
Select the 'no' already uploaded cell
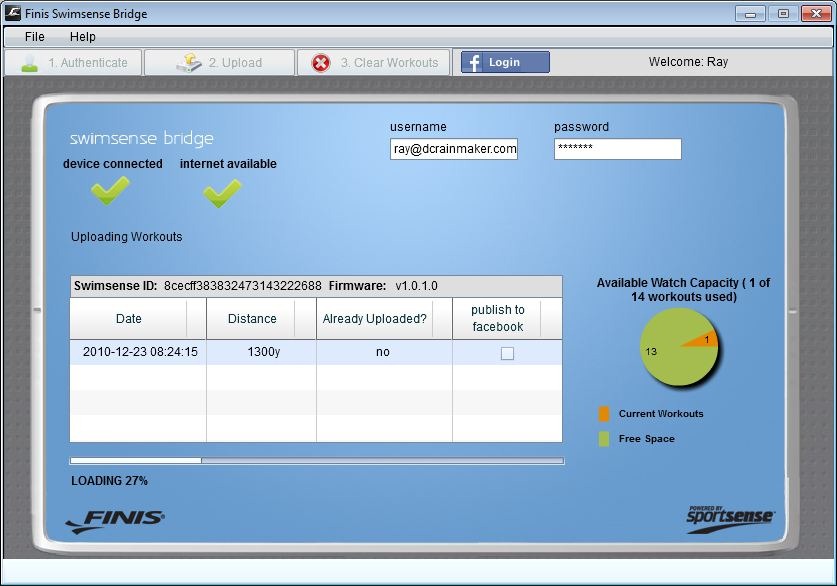383,352
